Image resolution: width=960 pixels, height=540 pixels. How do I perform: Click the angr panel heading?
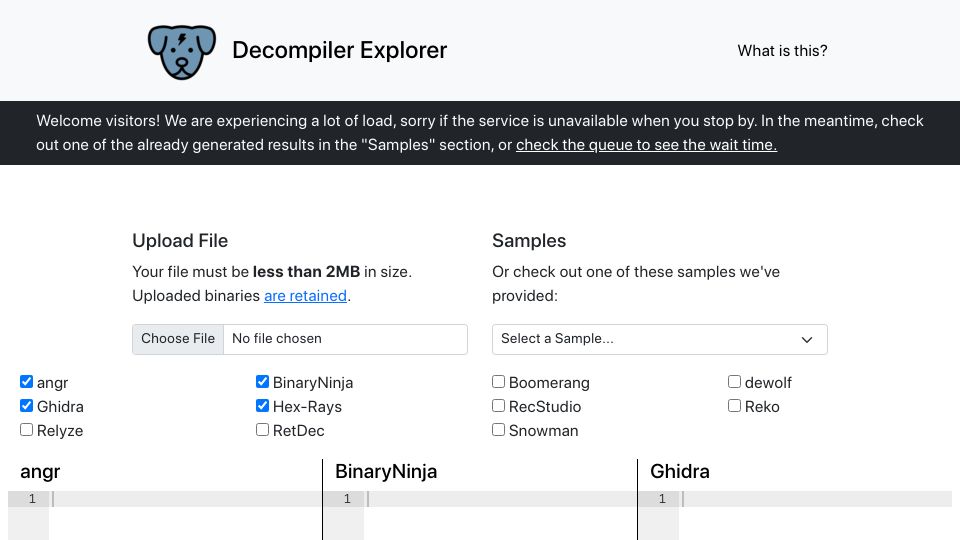[40, 471]
